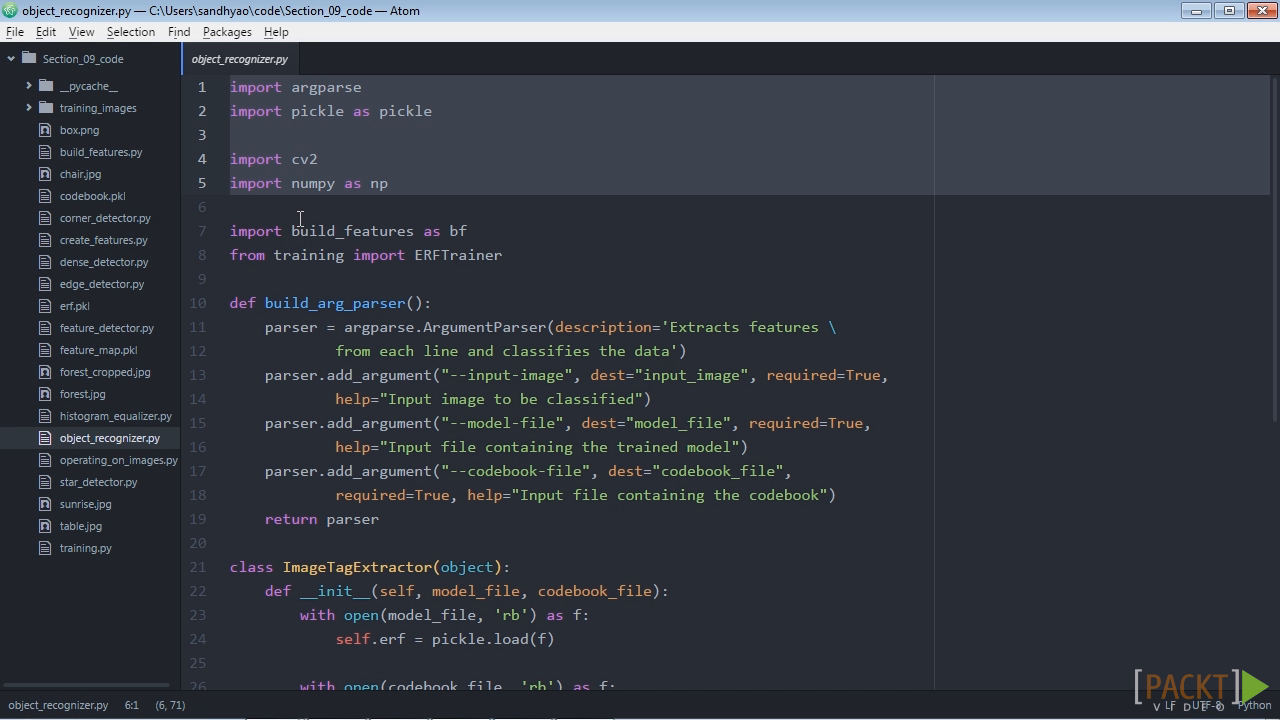Screen dimensions: 1280x720
Task: Click the editor vertical scrollbar
Action: click(x=1275, y=248)
